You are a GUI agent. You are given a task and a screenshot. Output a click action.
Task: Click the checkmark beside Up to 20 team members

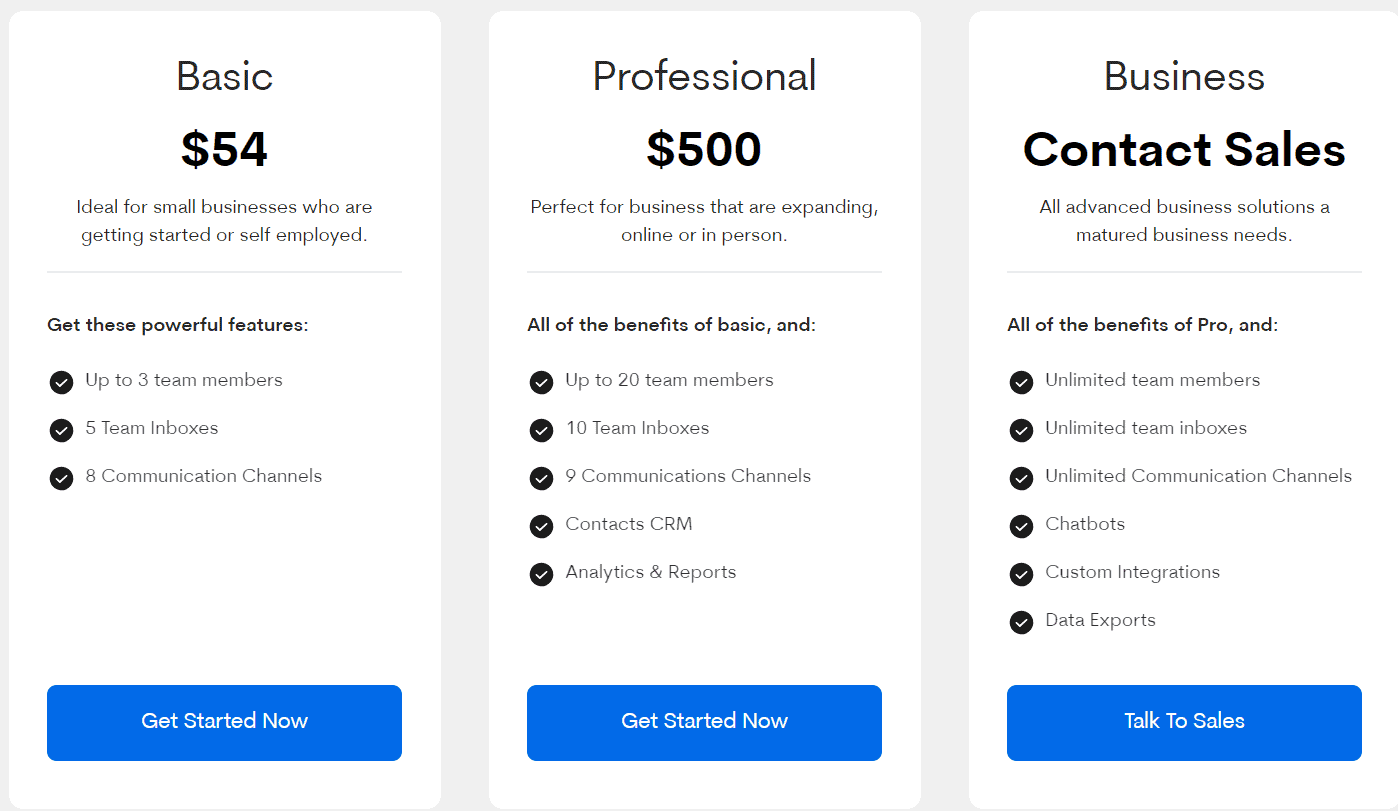(541, 382)
